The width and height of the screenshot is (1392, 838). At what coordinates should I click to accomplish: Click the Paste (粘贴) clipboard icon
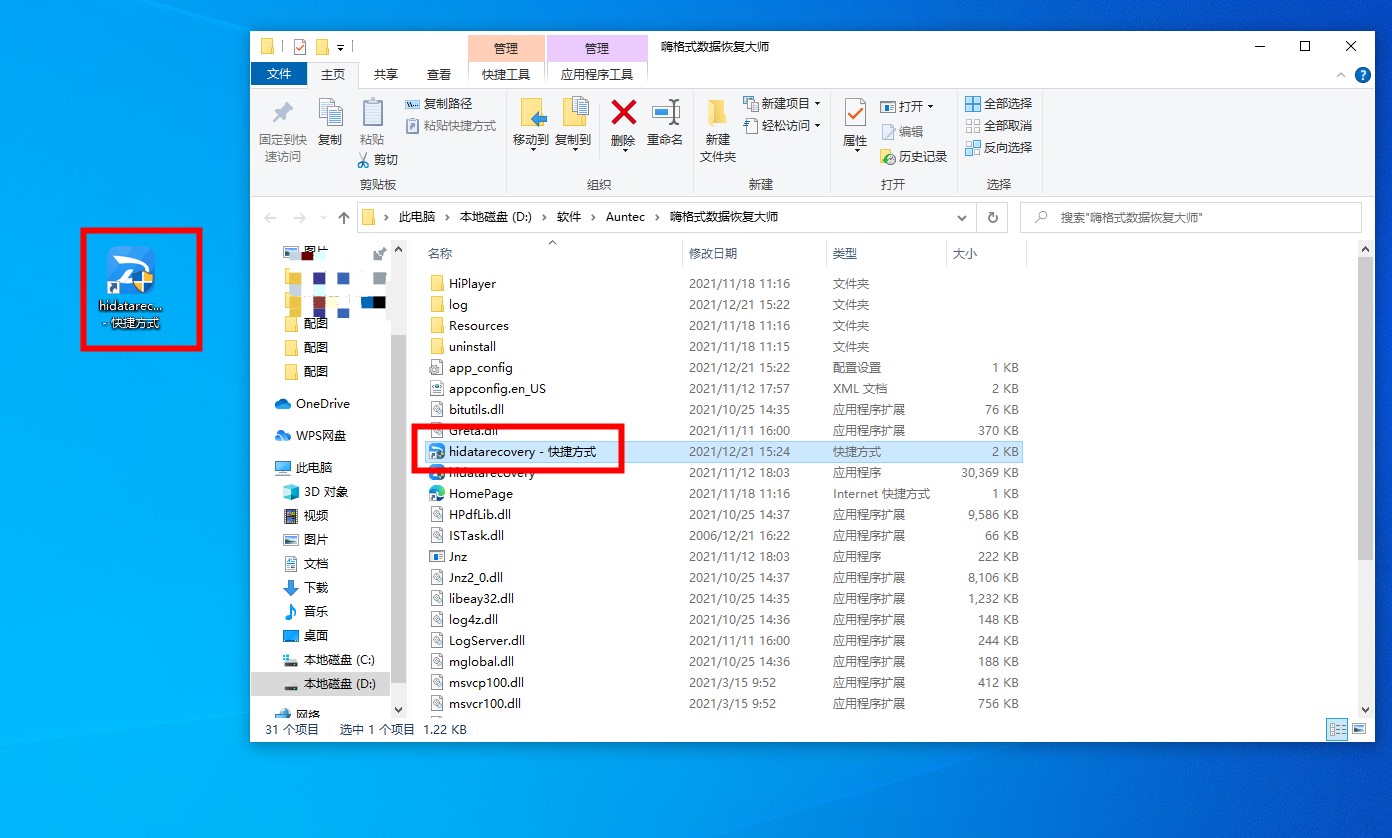(372, 112)
